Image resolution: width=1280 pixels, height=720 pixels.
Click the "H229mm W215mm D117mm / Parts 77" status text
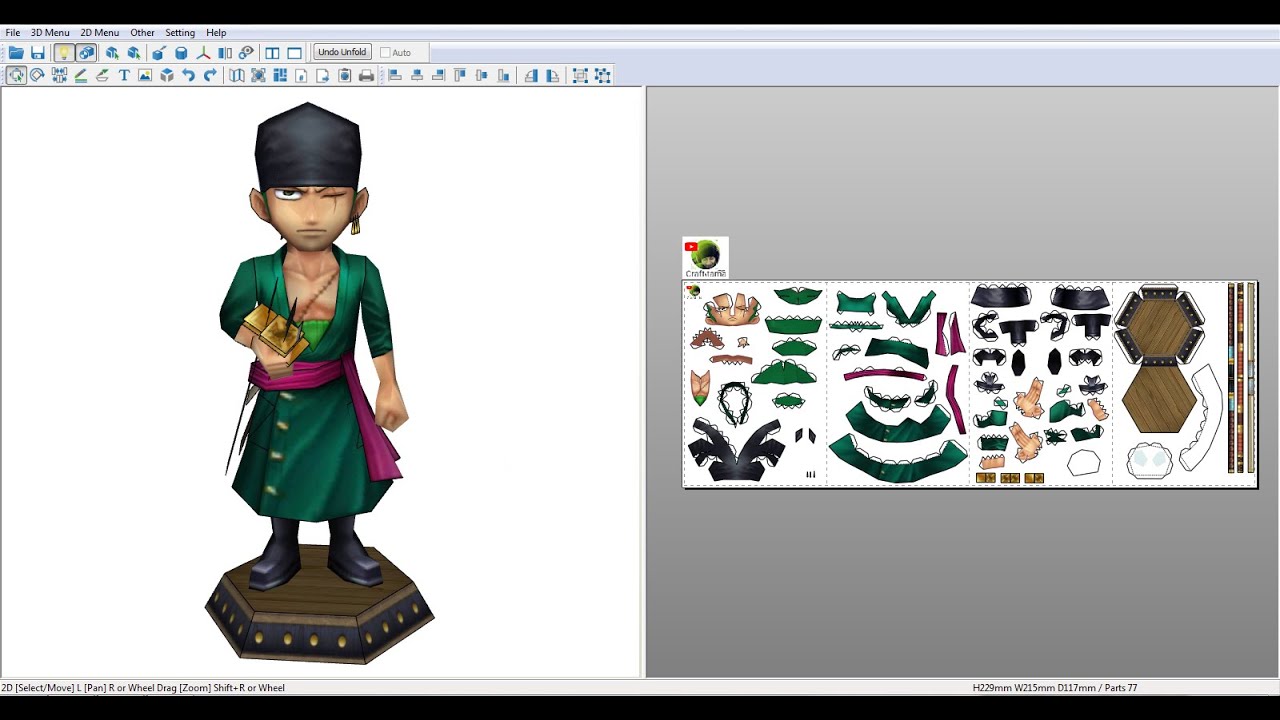(1054, 688)
